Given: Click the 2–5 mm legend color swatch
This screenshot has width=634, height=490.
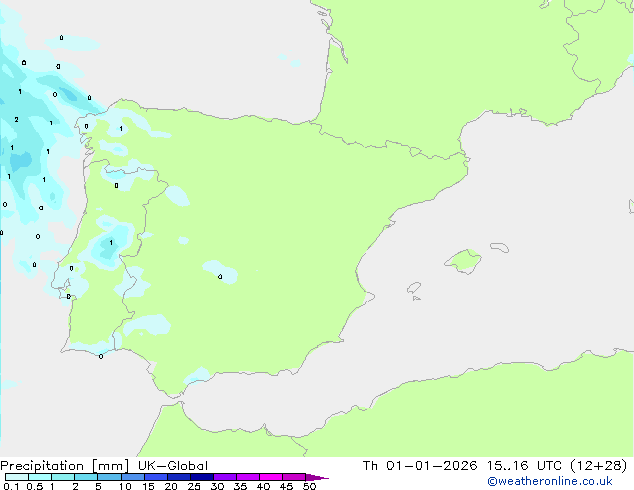Looking at the screenshot, I should coord(86,477).
